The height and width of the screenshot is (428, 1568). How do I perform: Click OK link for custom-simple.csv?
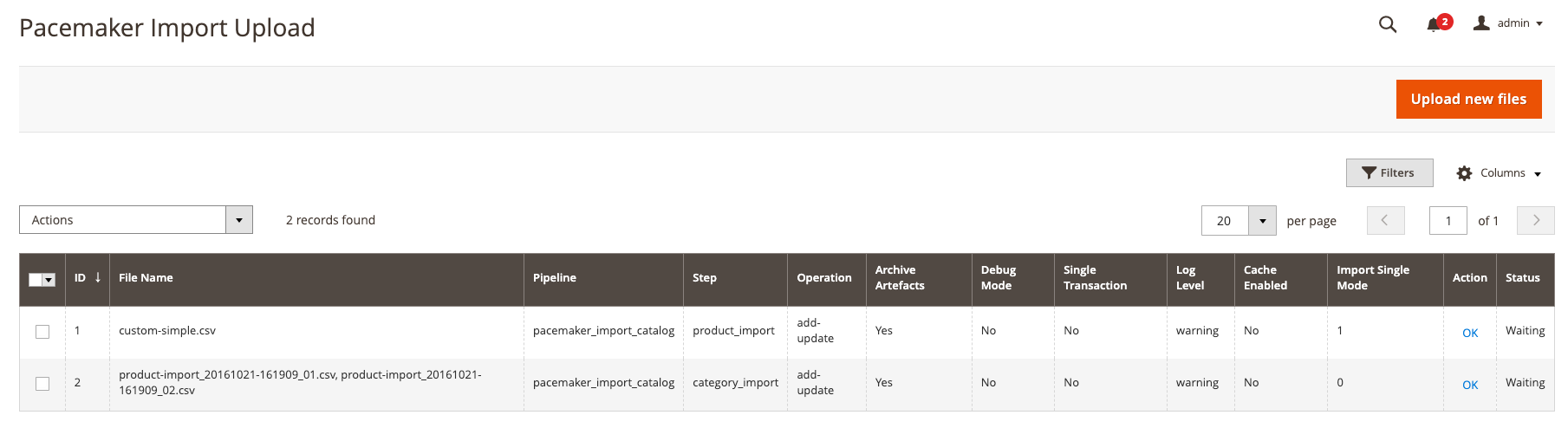click(x=1470, y=333)
